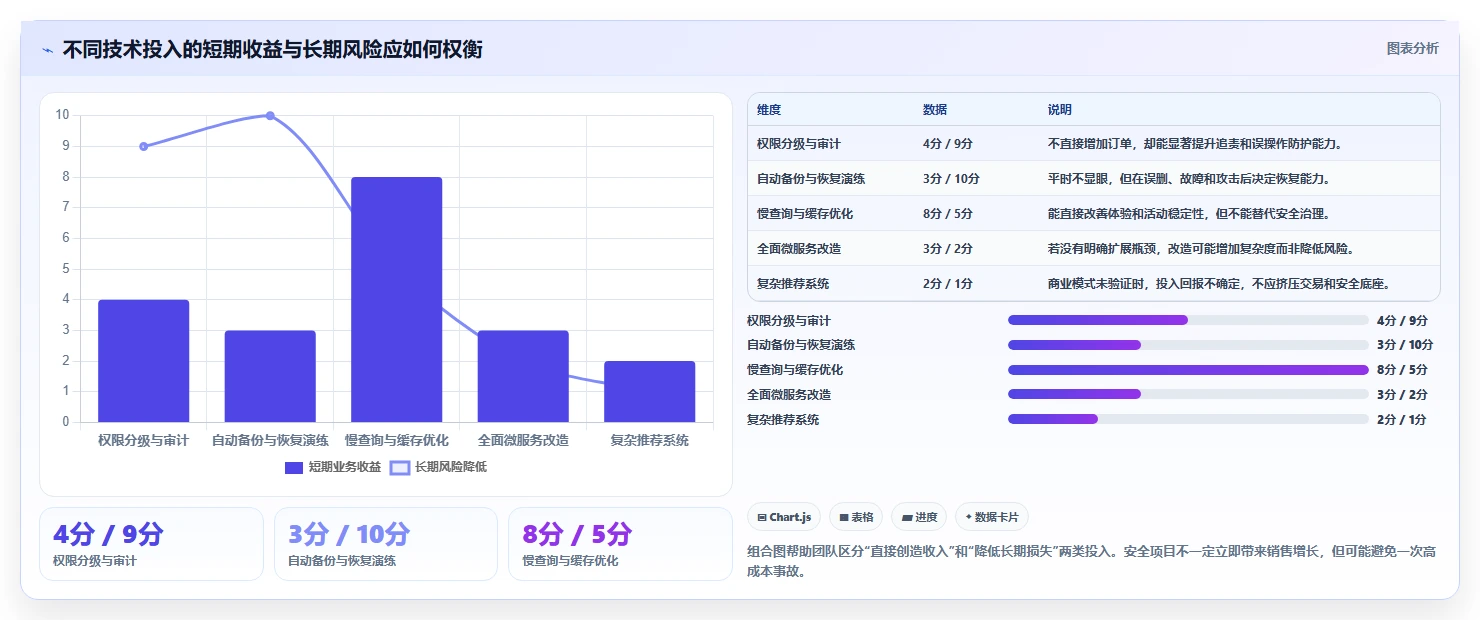Click the 慢查询与缓存优化 progress bar
Image resolution: width=1480 pixels, height=620 pixels.
[1188, 370]
